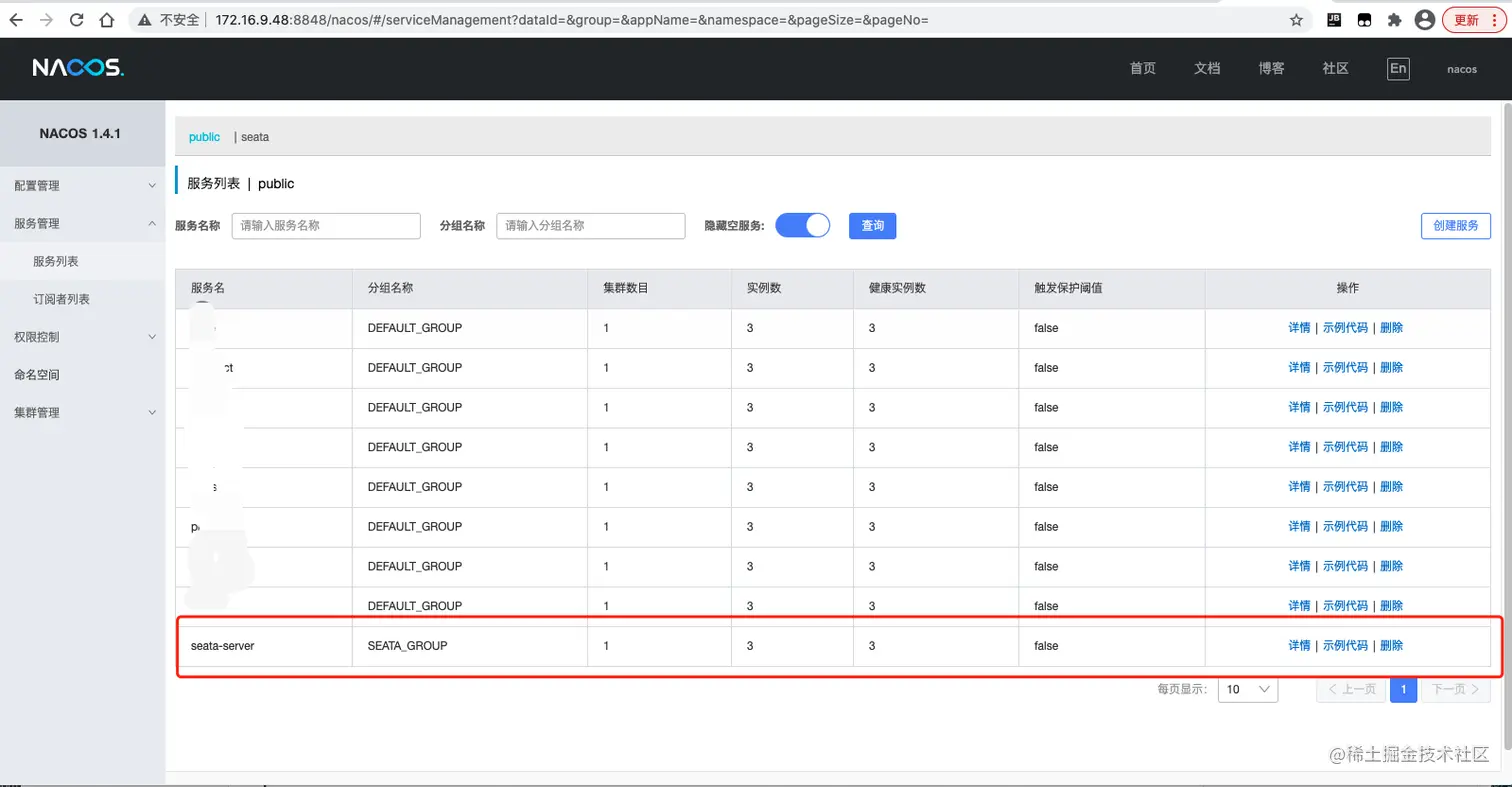
Task: Select the public namespace tab
Action: coord(204,136)
